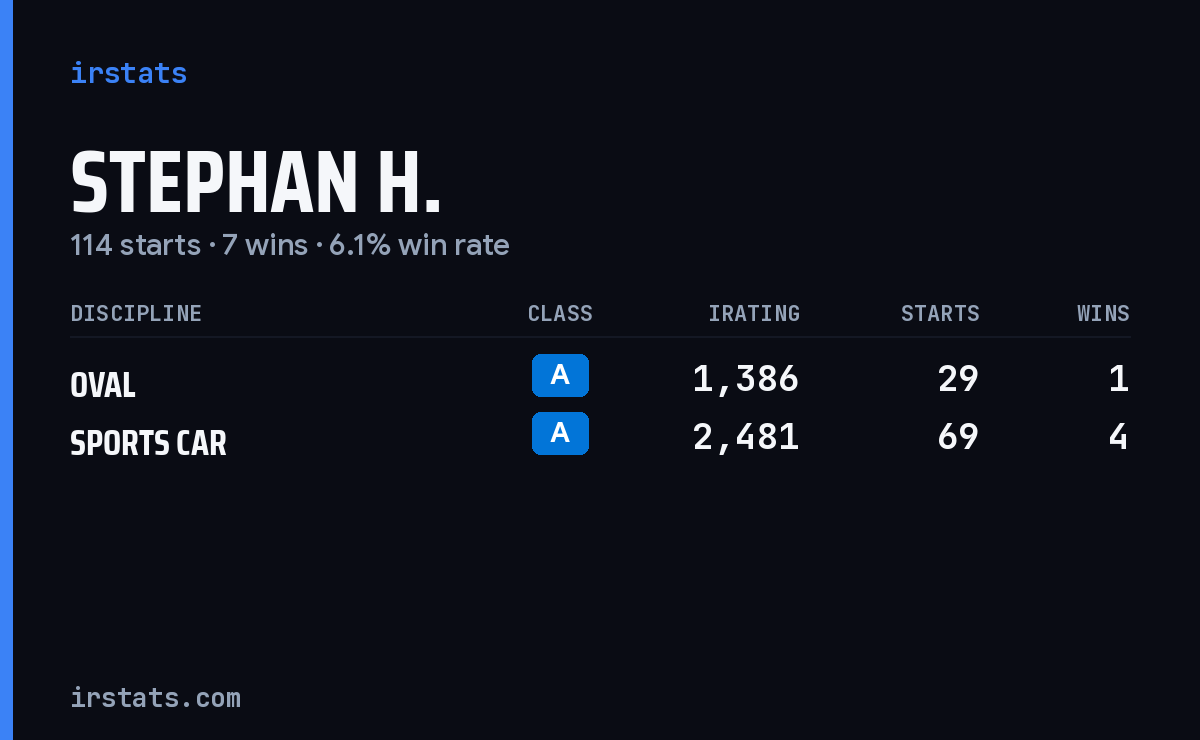Click the DISCIPLINE column header
1200x740 pixels.
pos(136,314)
